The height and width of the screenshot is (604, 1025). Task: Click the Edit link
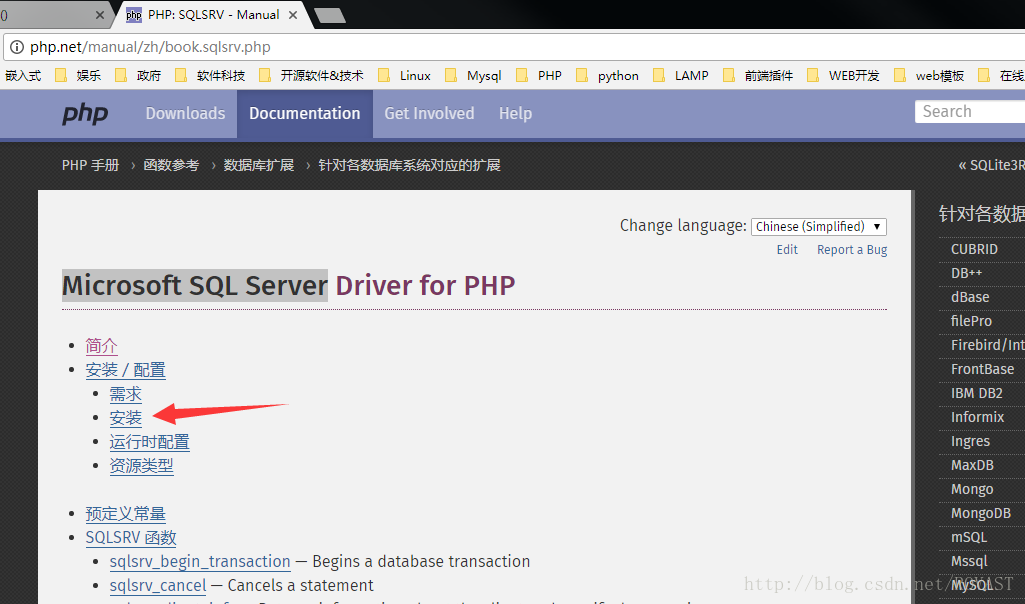(x=787, y=250)
